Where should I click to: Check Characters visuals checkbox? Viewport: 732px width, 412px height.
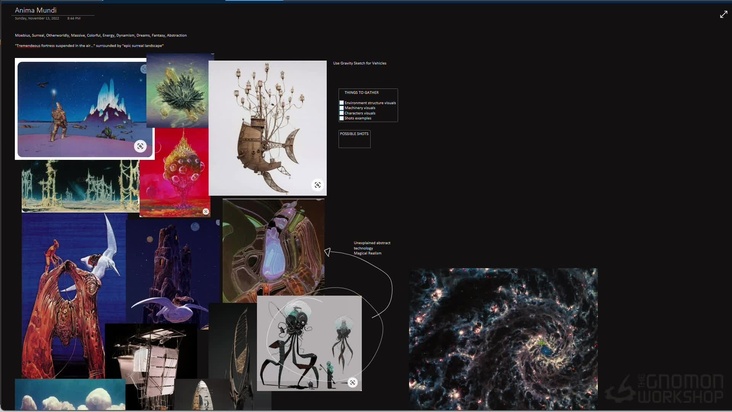pos(342,113)
